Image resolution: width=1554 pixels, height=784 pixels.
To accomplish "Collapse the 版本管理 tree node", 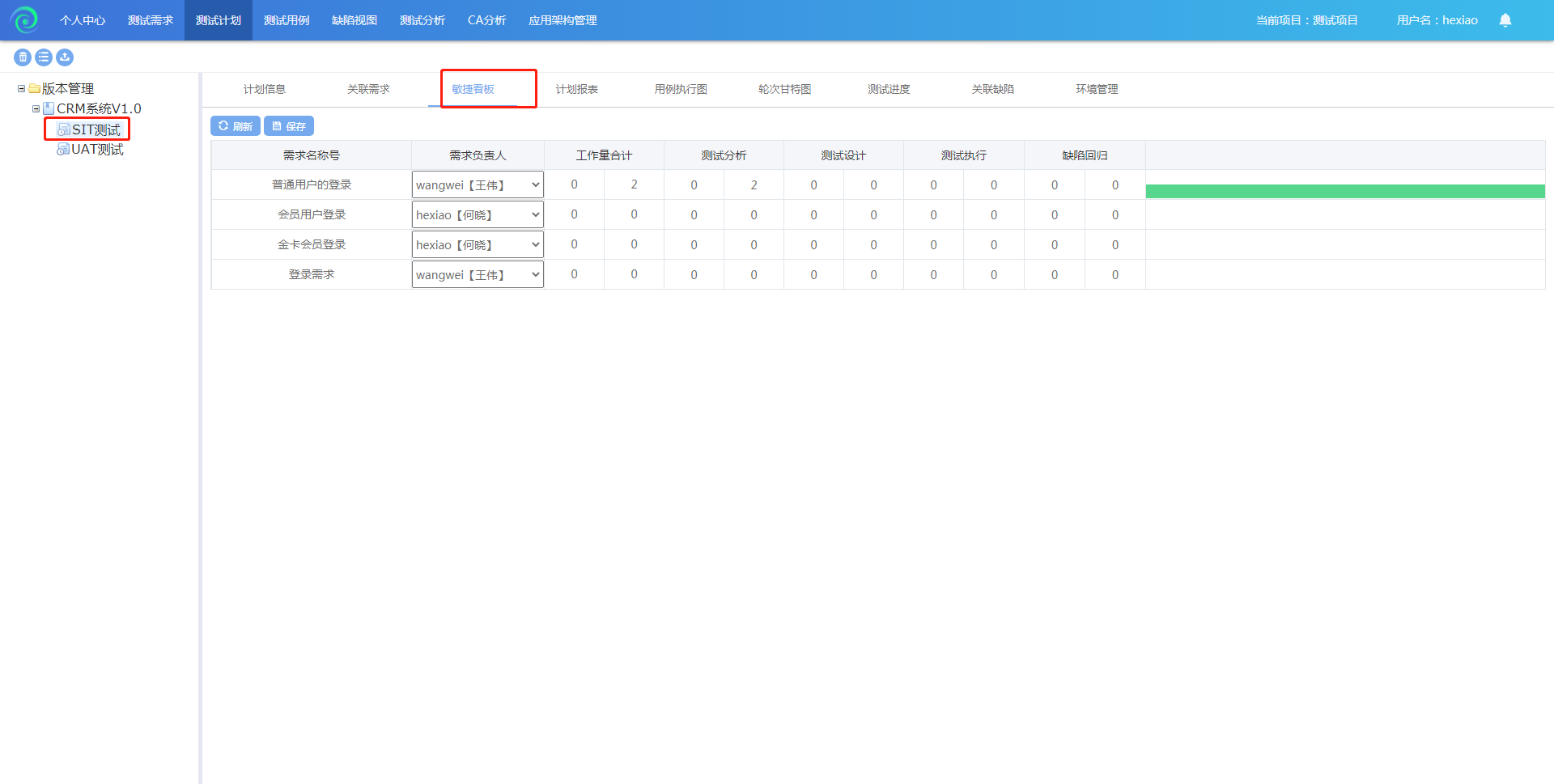I will [21, 89].
